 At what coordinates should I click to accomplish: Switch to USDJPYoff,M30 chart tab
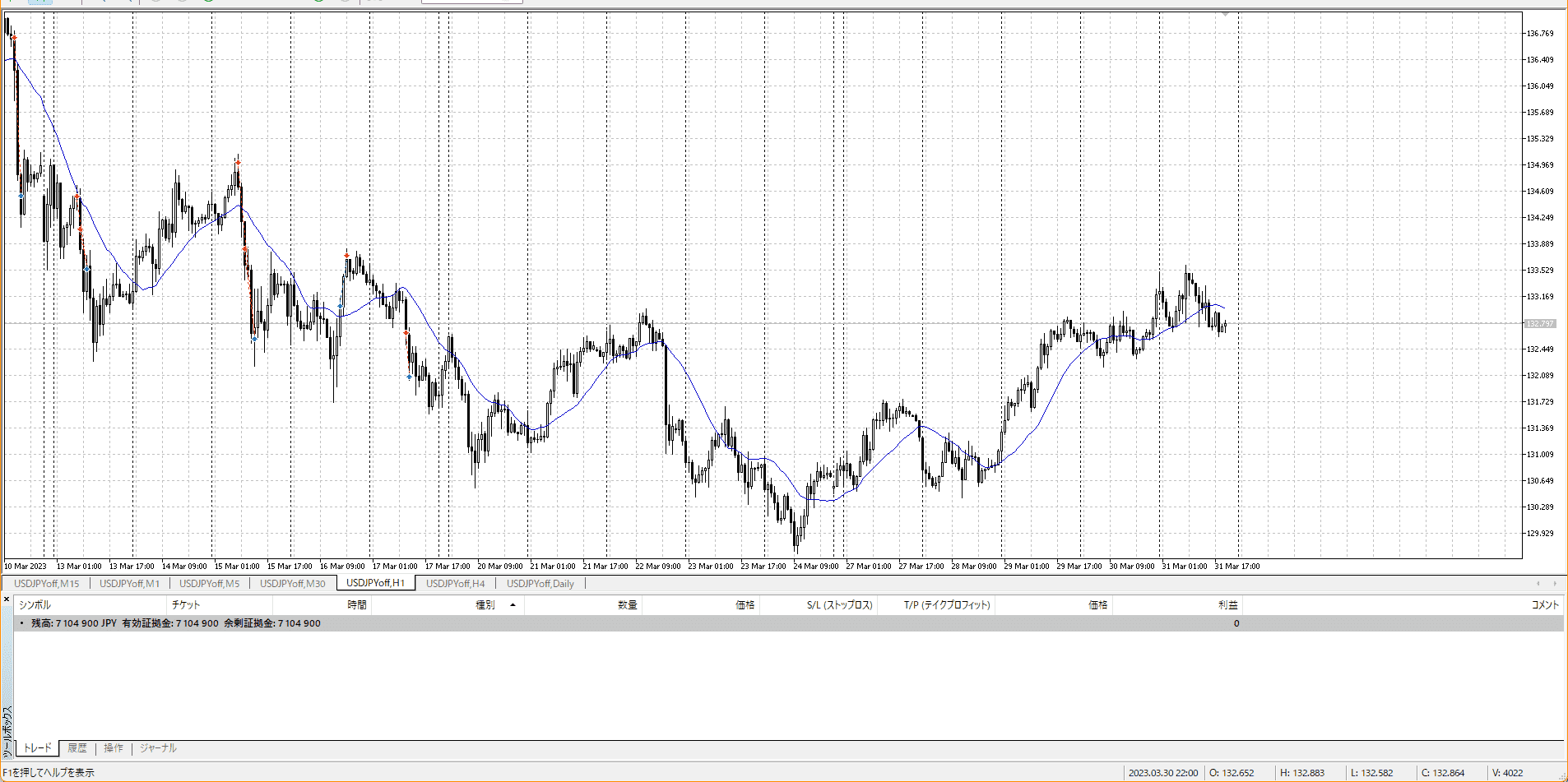pos(292,584)
